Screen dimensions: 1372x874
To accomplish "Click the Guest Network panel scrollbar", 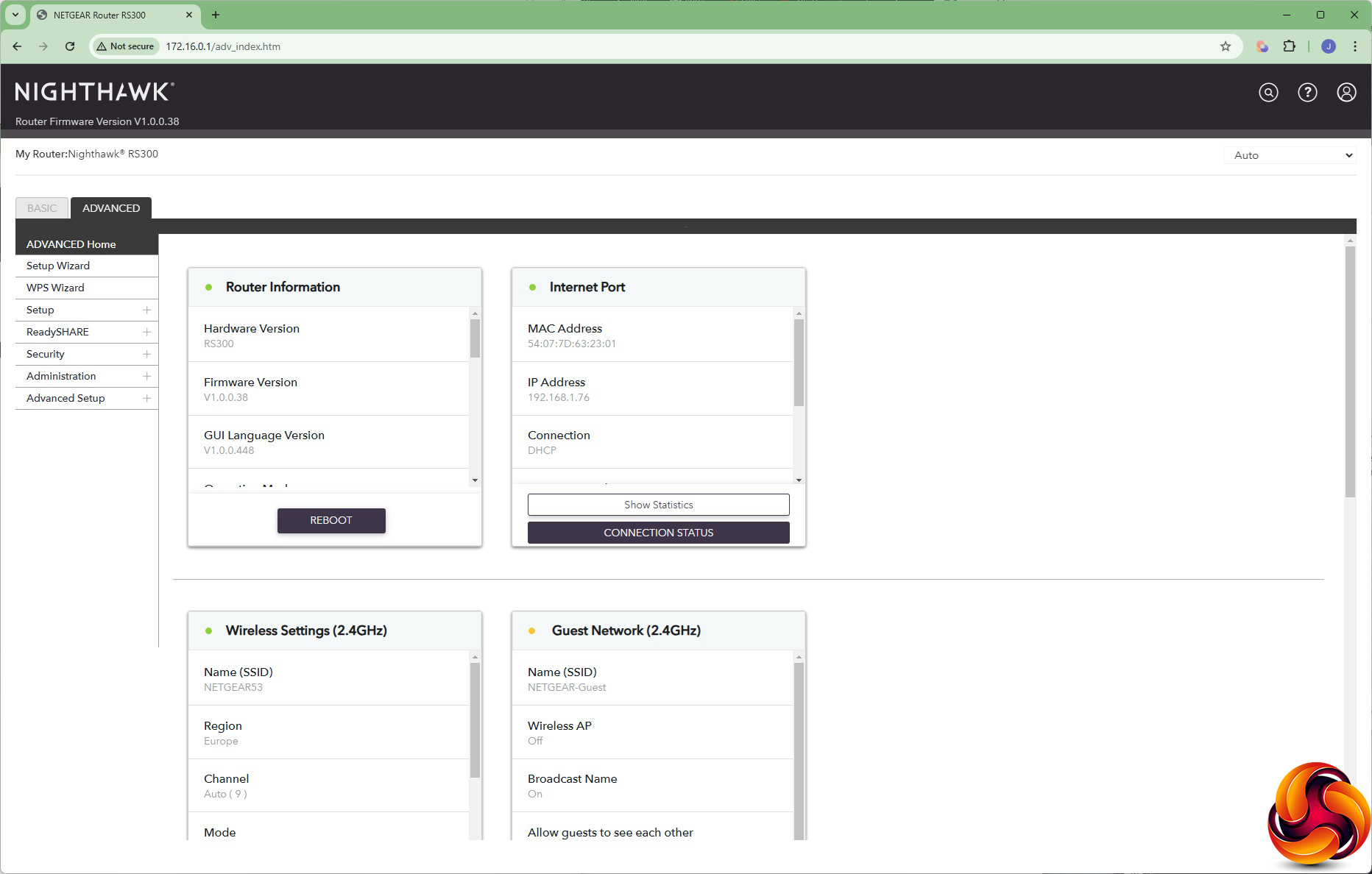I will pos(799,750).
